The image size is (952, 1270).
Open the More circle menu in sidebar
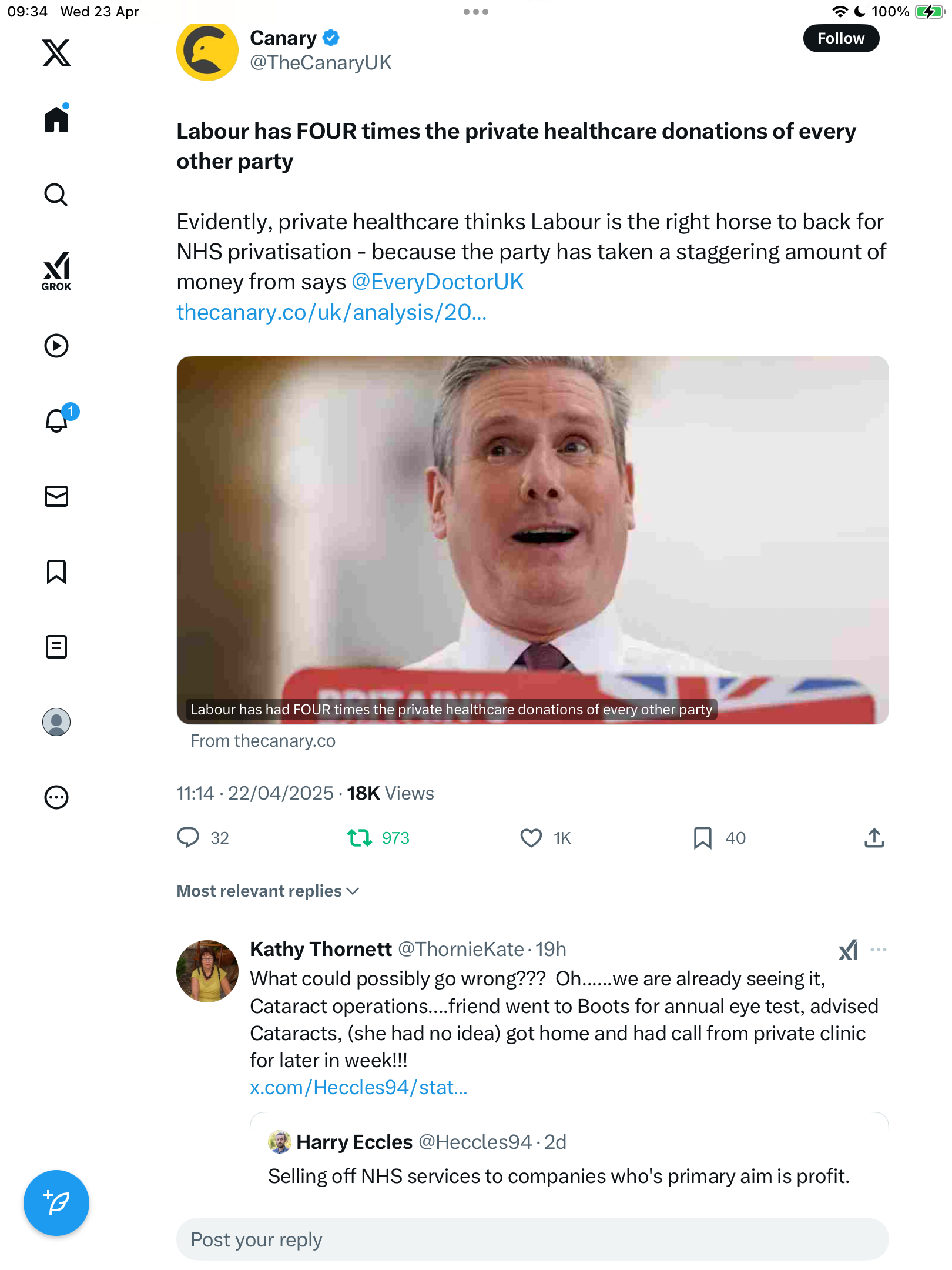coord(56,797)
